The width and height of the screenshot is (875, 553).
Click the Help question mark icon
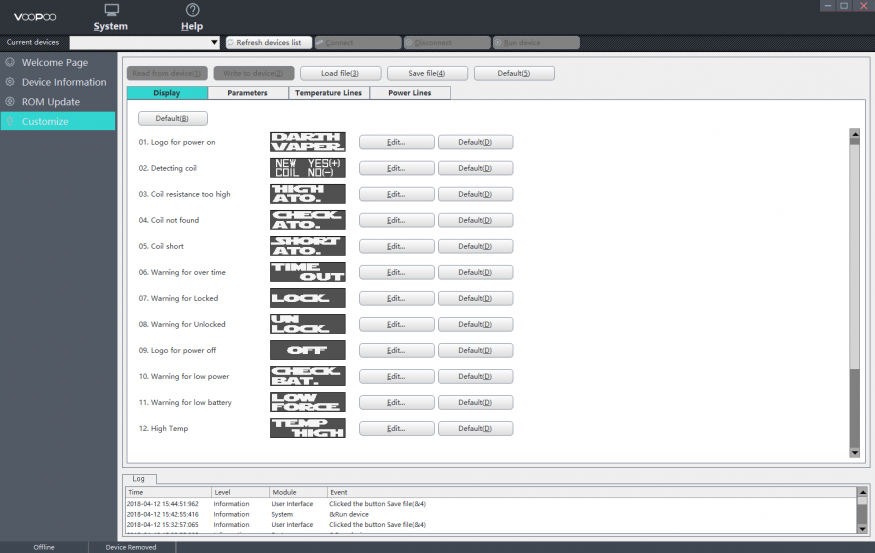coord(192,9)
